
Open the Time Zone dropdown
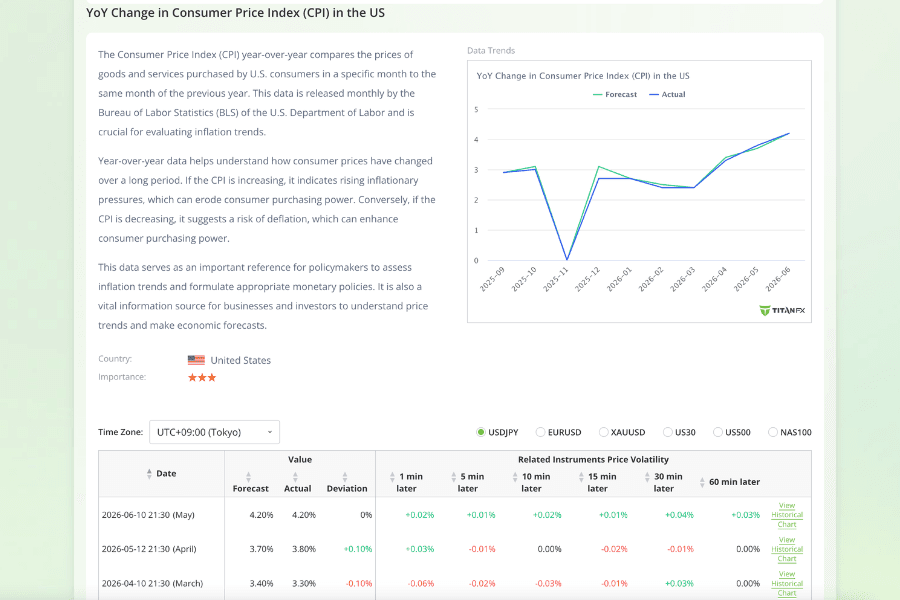[x=214, y=432]
